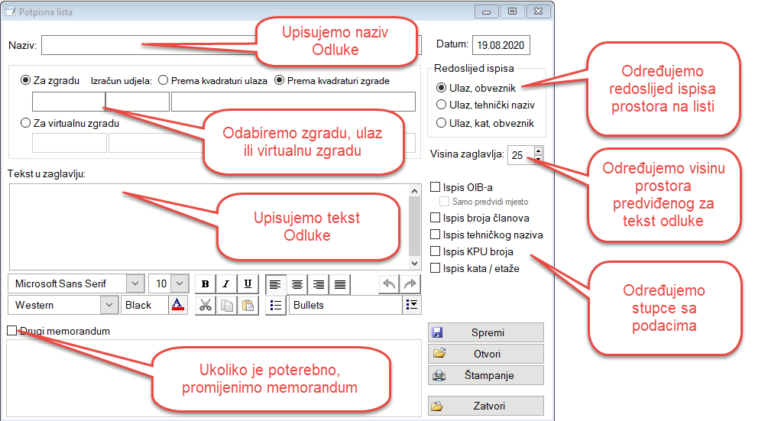Center align the text

point(297,284)
